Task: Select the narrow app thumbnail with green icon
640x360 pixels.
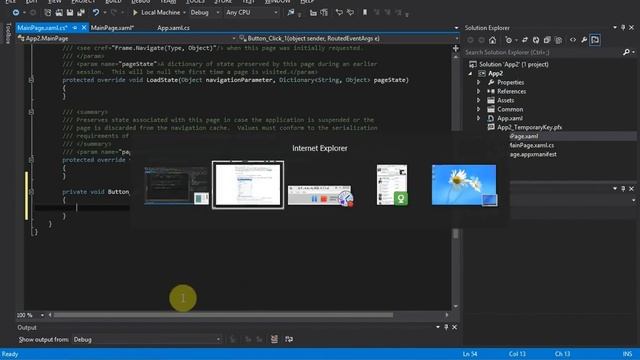Action: pos(392,185)
